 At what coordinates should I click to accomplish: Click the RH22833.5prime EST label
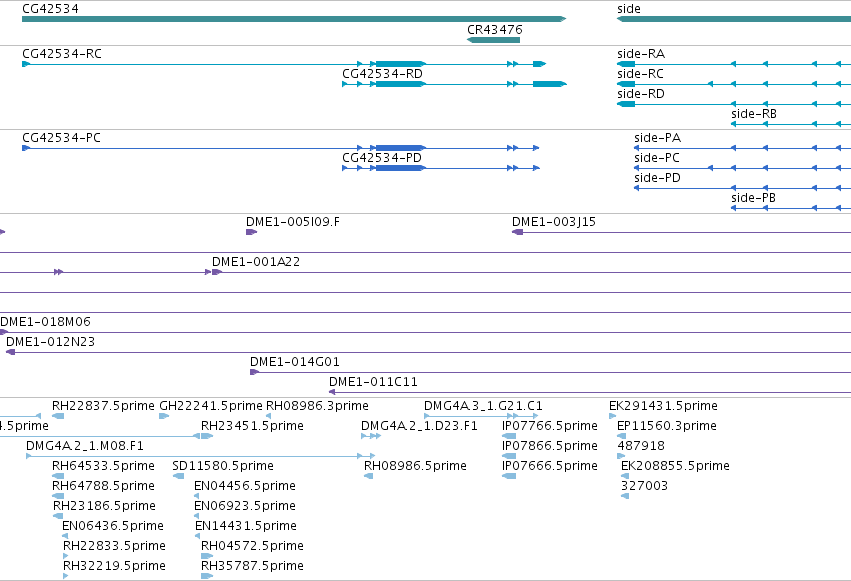point(114,546)
